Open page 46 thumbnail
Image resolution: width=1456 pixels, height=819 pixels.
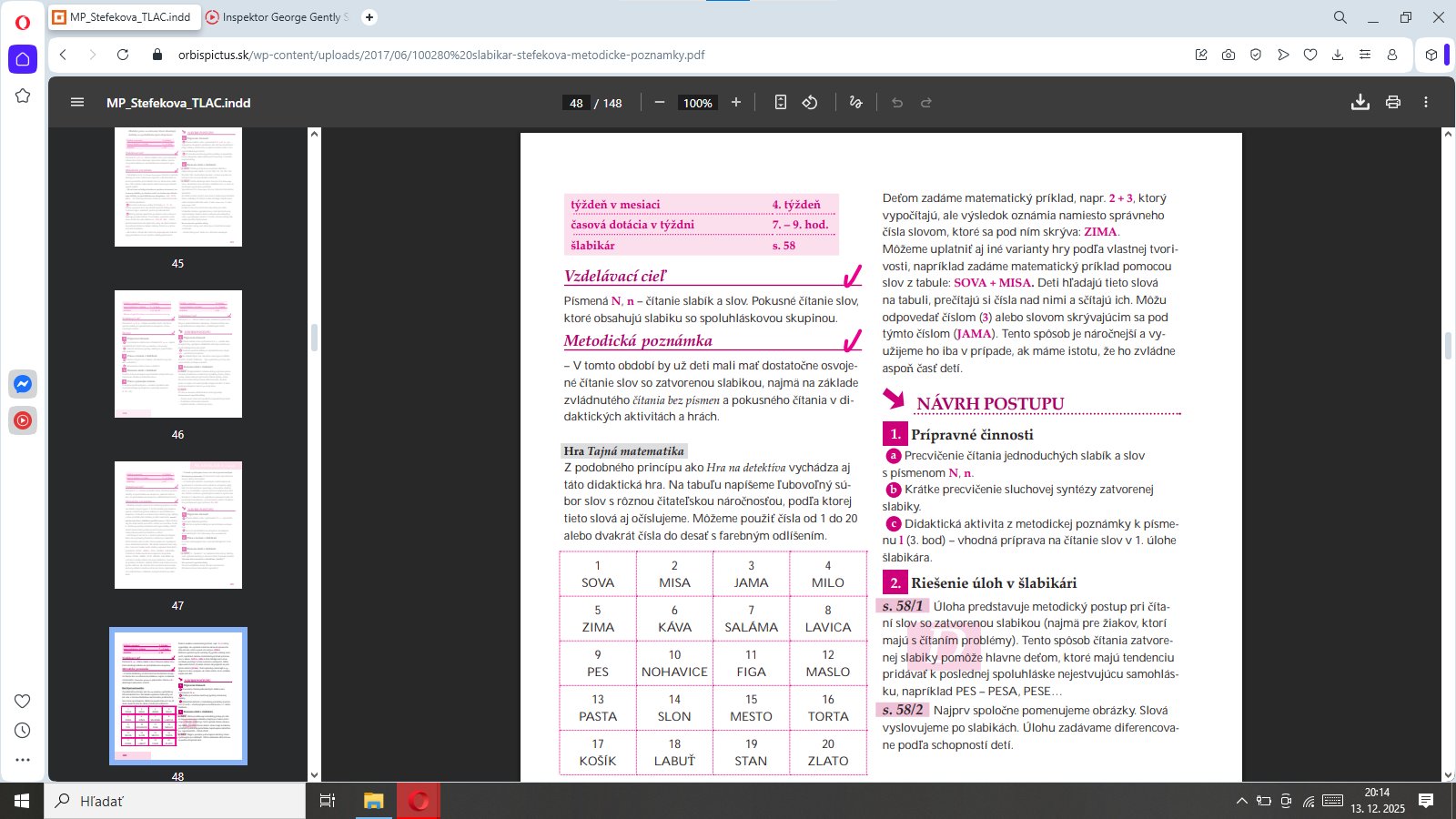pyautogui.click(x=178, y=354)
